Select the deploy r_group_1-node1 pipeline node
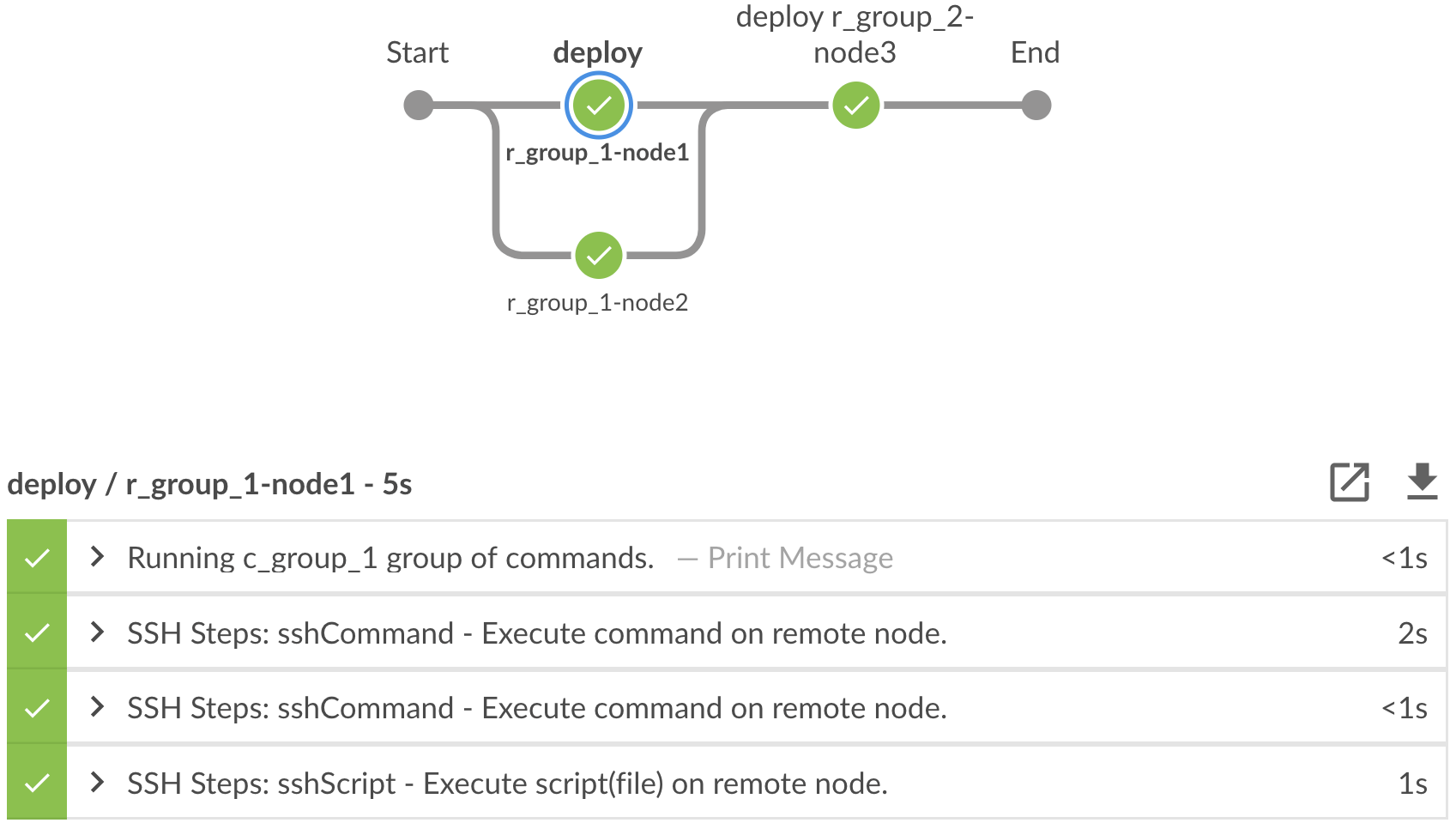 [x=598, y=105]
